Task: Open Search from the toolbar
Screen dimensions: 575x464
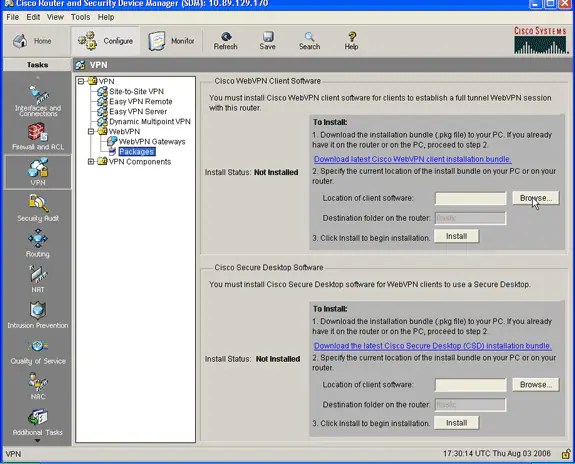Action: 310,41
